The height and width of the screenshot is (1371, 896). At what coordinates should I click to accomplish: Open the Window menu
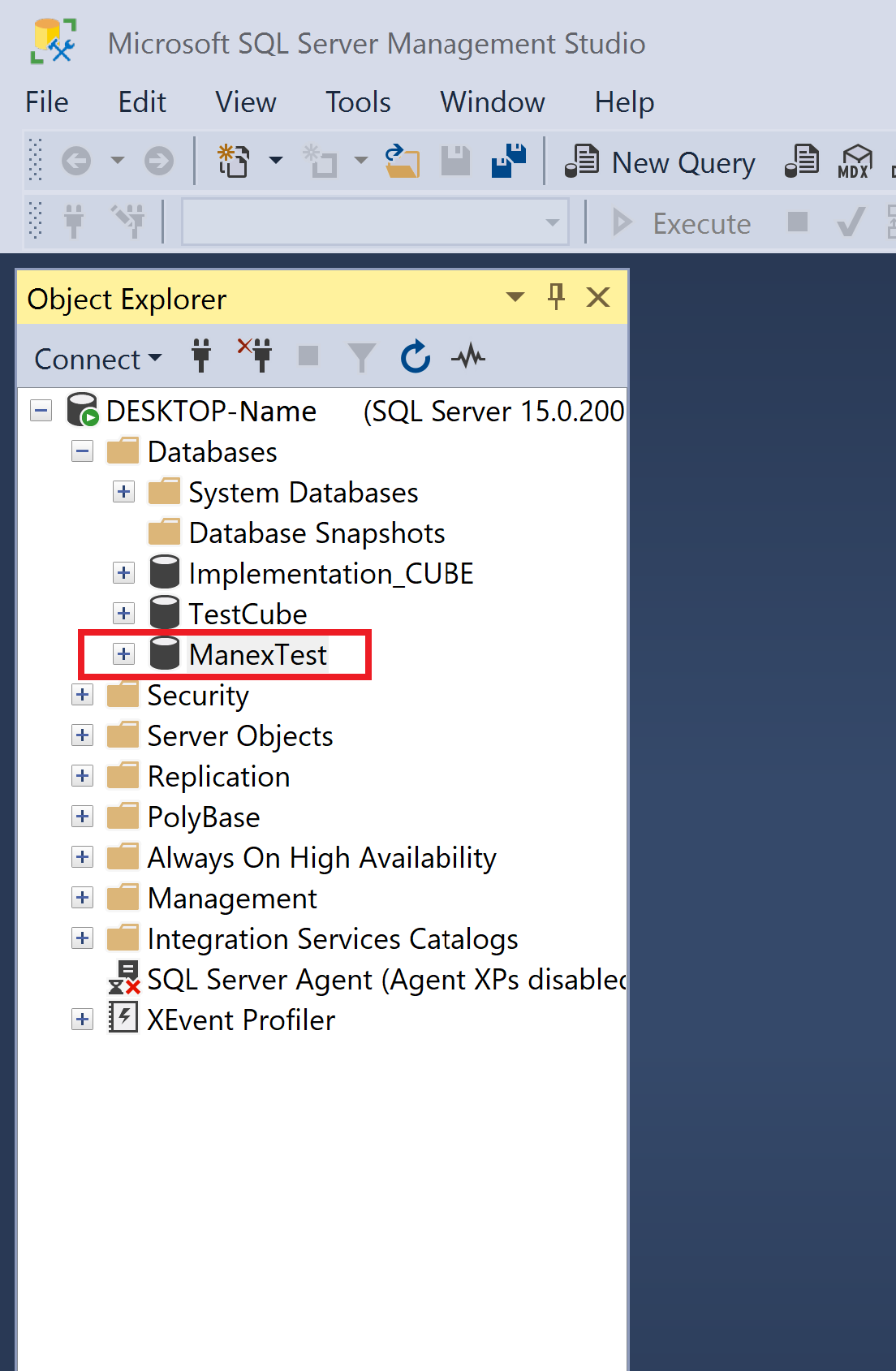click(x=493, y=102)
